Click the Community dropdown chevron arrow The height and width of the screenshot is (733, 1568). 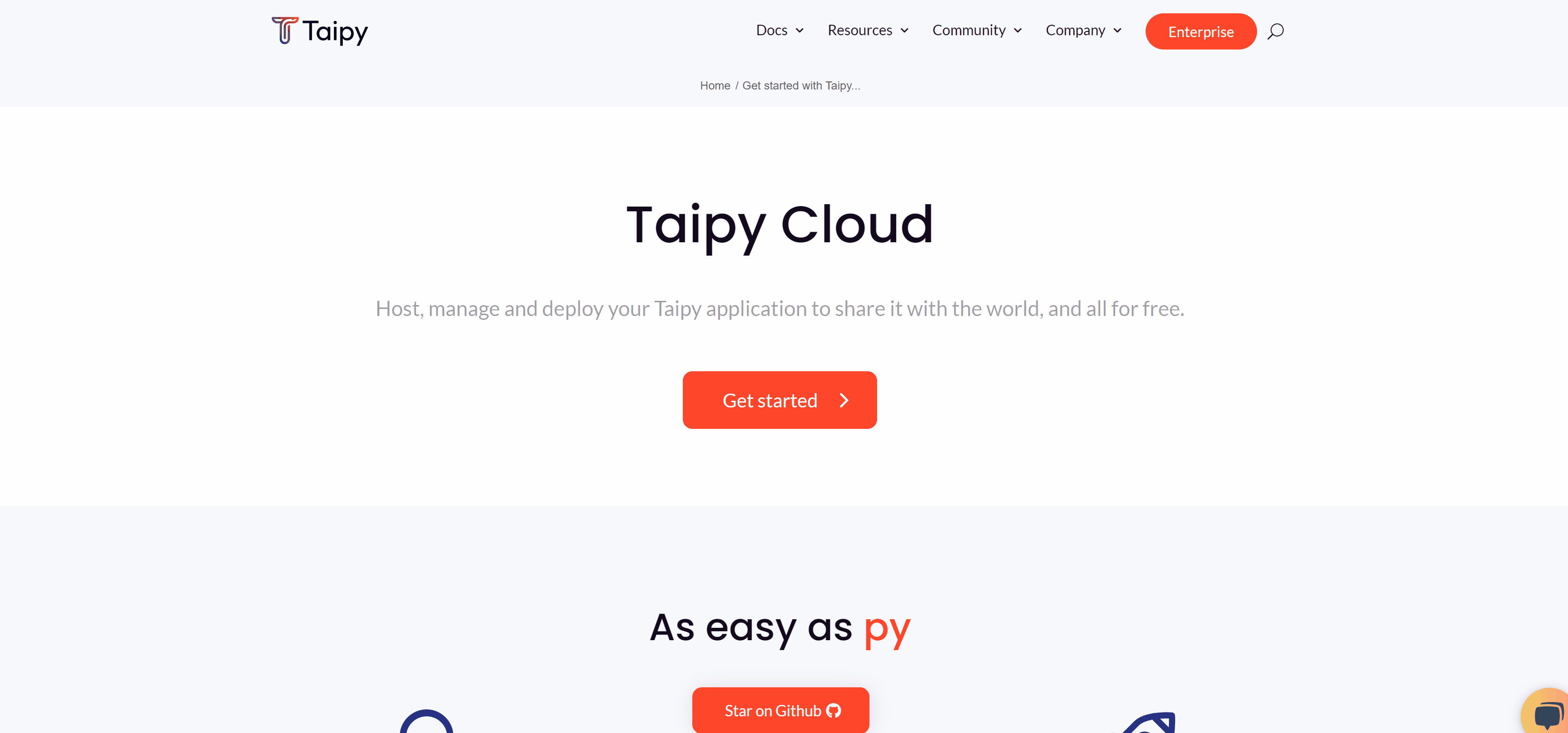coord(1019,30)
